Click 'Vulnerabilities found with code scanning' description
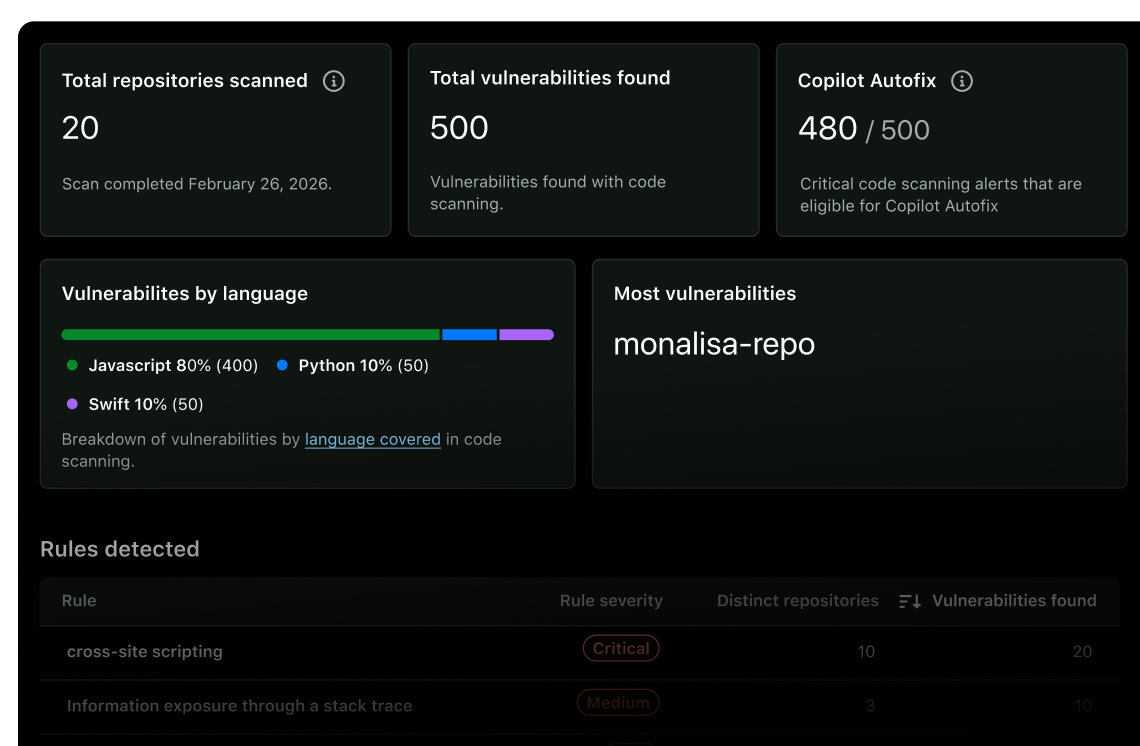The height and width of the screenshot is (746, 1140). click(547, 193)
